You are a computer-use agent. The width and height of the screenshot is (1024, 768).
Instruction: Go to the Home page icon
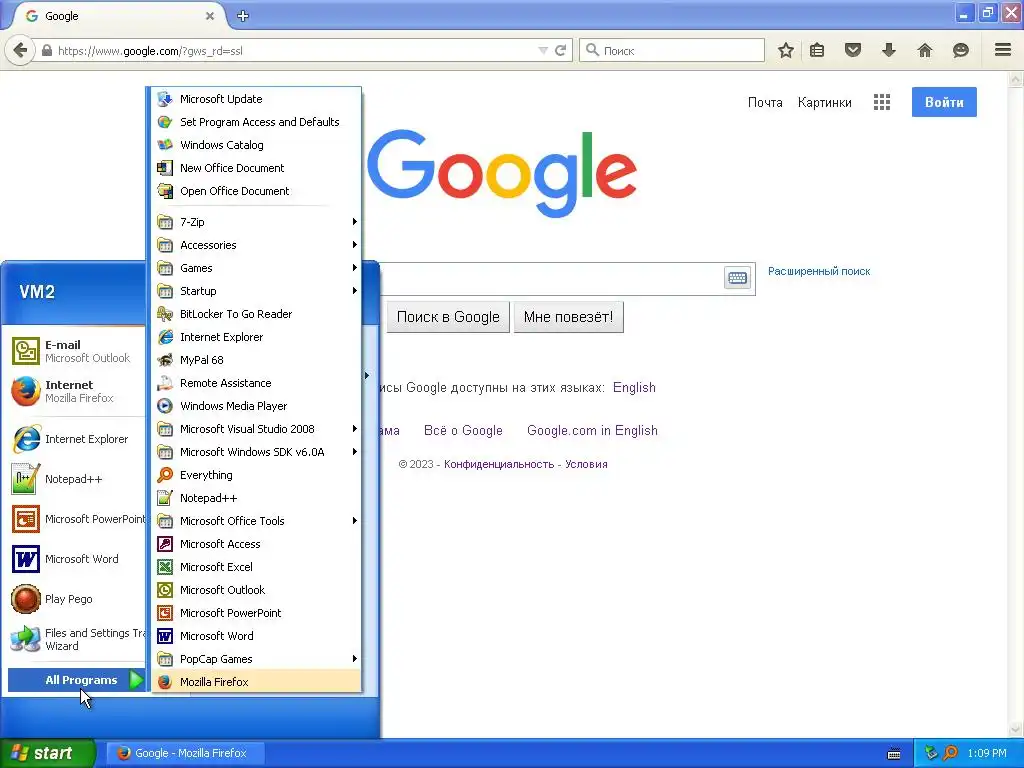point(925,50)
